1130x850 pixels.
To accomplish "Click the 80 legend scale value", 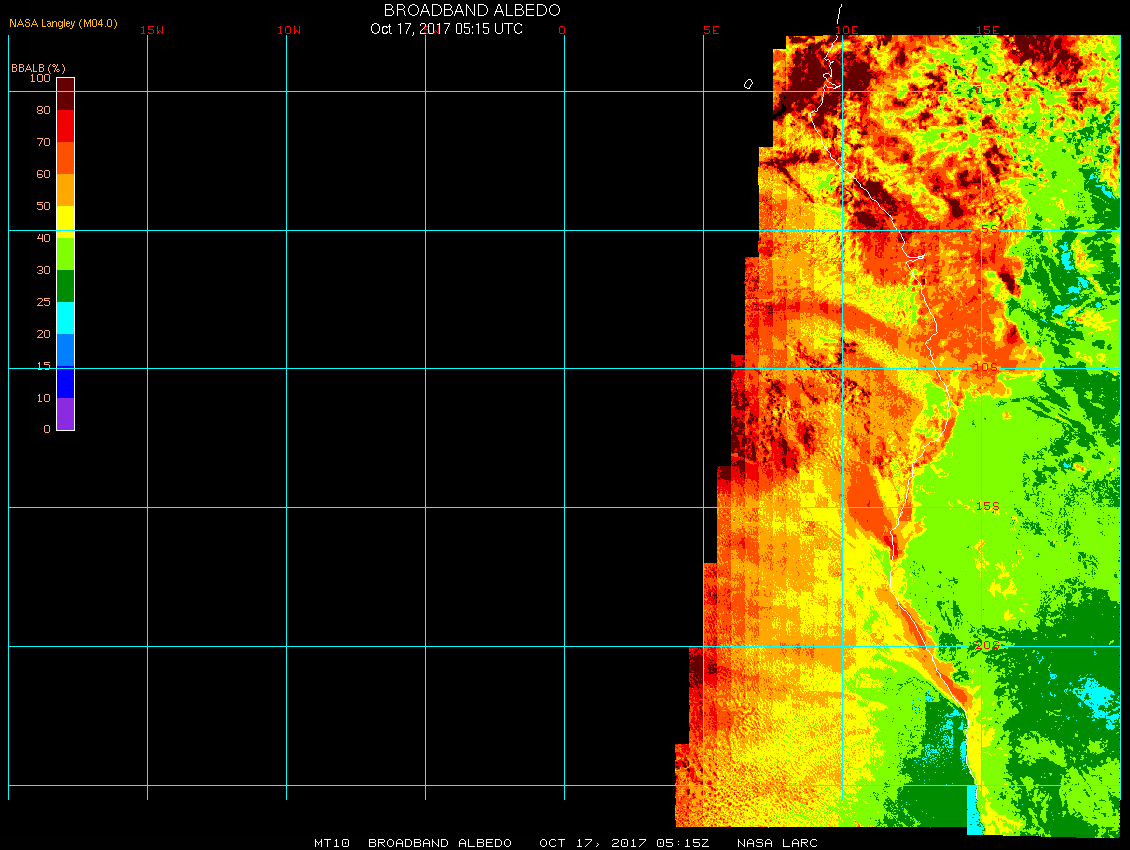I will coord(44,110).
